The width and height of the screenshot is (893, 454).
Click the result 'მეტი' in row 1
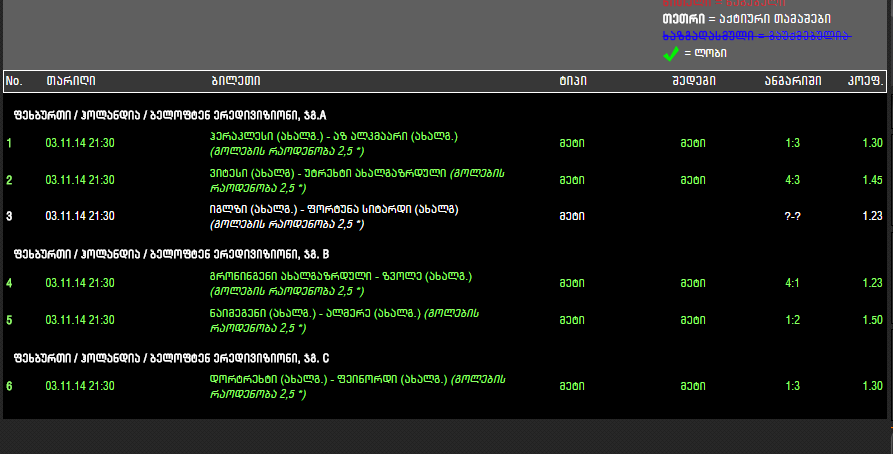[x=693, y=143]
